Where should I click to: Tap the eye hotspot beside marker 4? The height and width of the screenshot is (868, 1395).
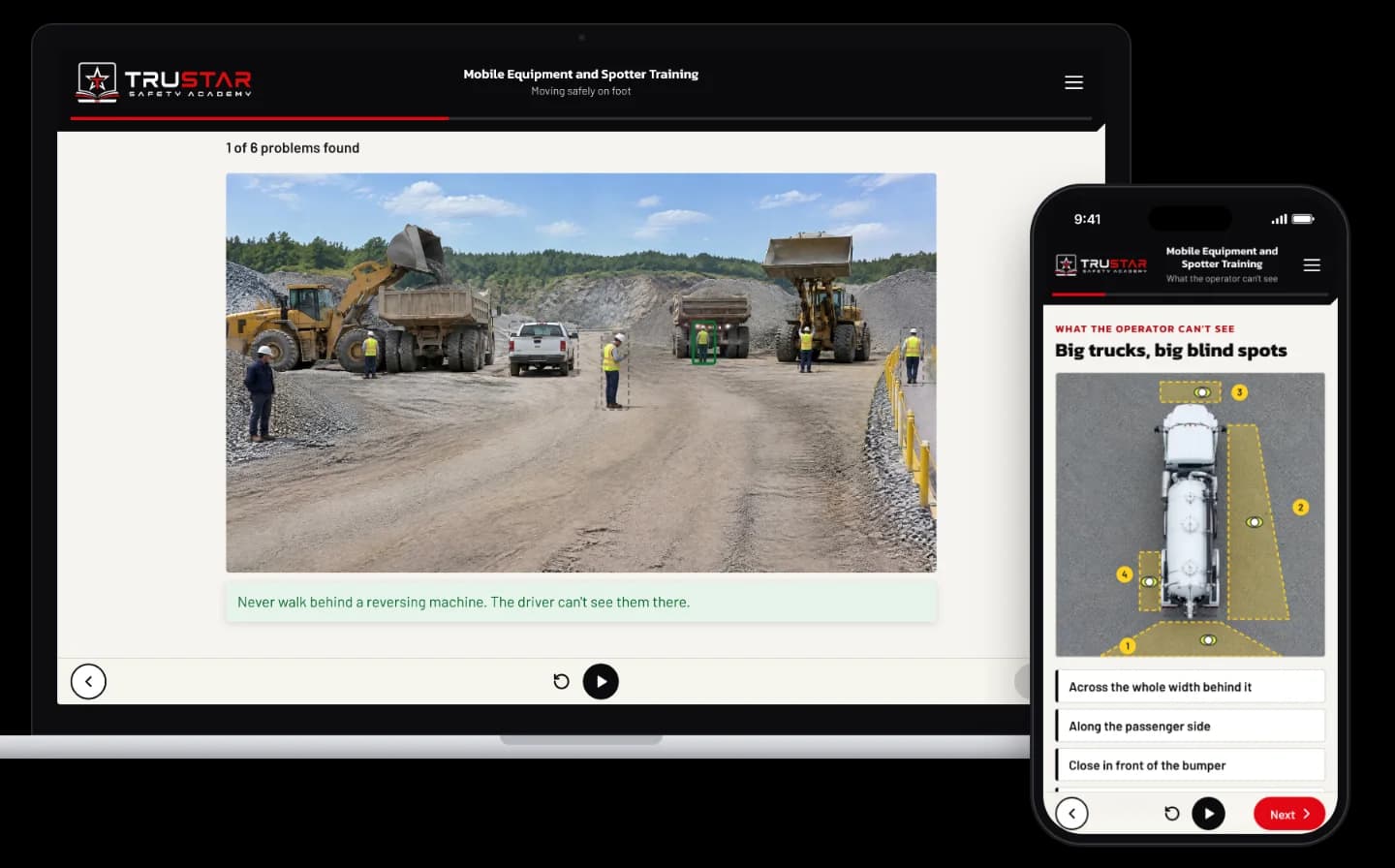pos(1149,582)
